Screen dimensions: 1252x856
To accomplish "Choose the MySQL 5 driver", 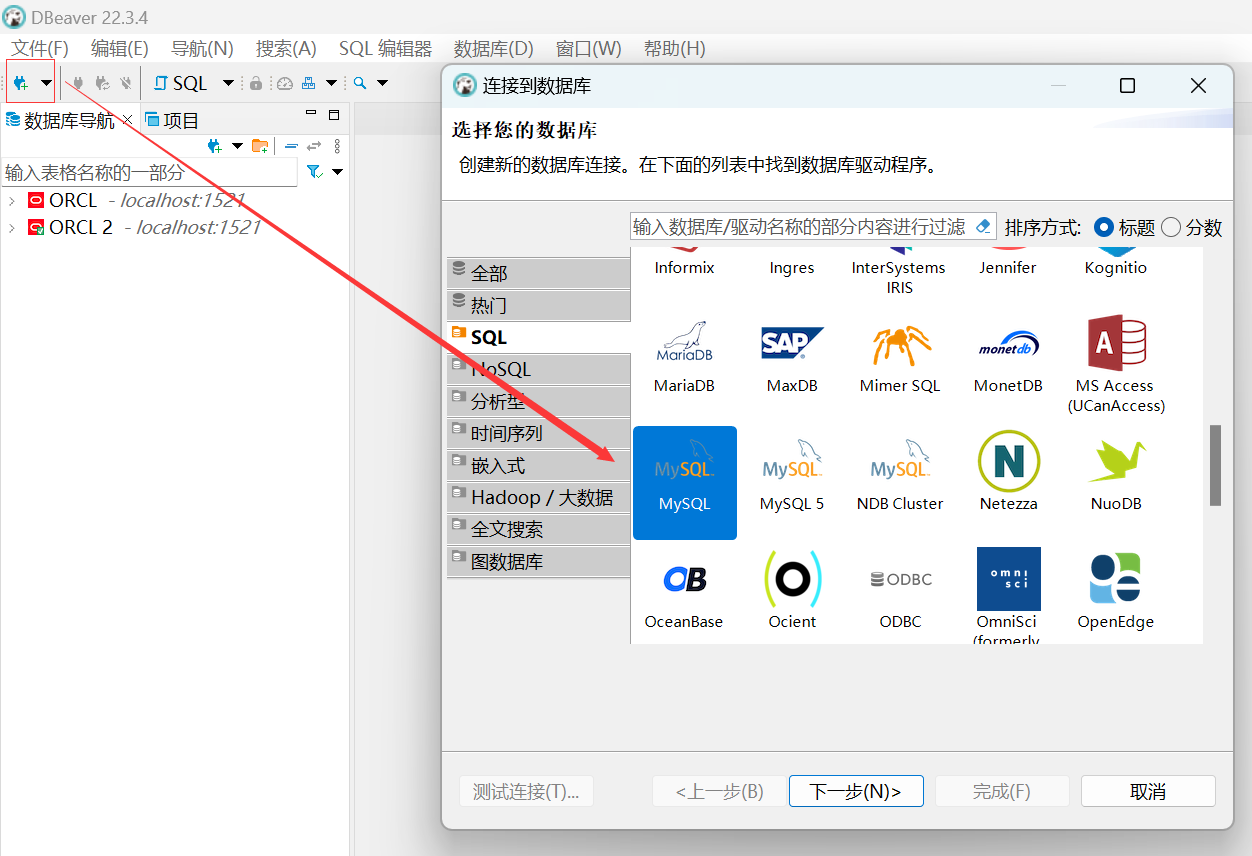I will pyautogui.click(x=792, y=473).
